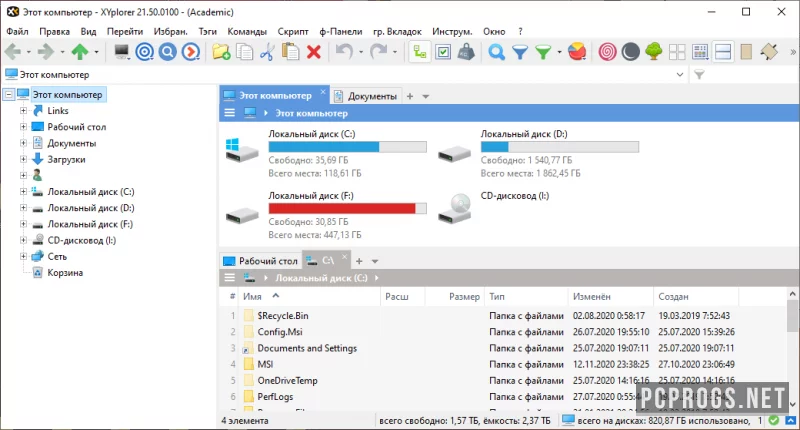Open dropdown arrow next to Undo button
This screenshot has width=800, height=430.
pyautogui.click(x=361, y=52)
